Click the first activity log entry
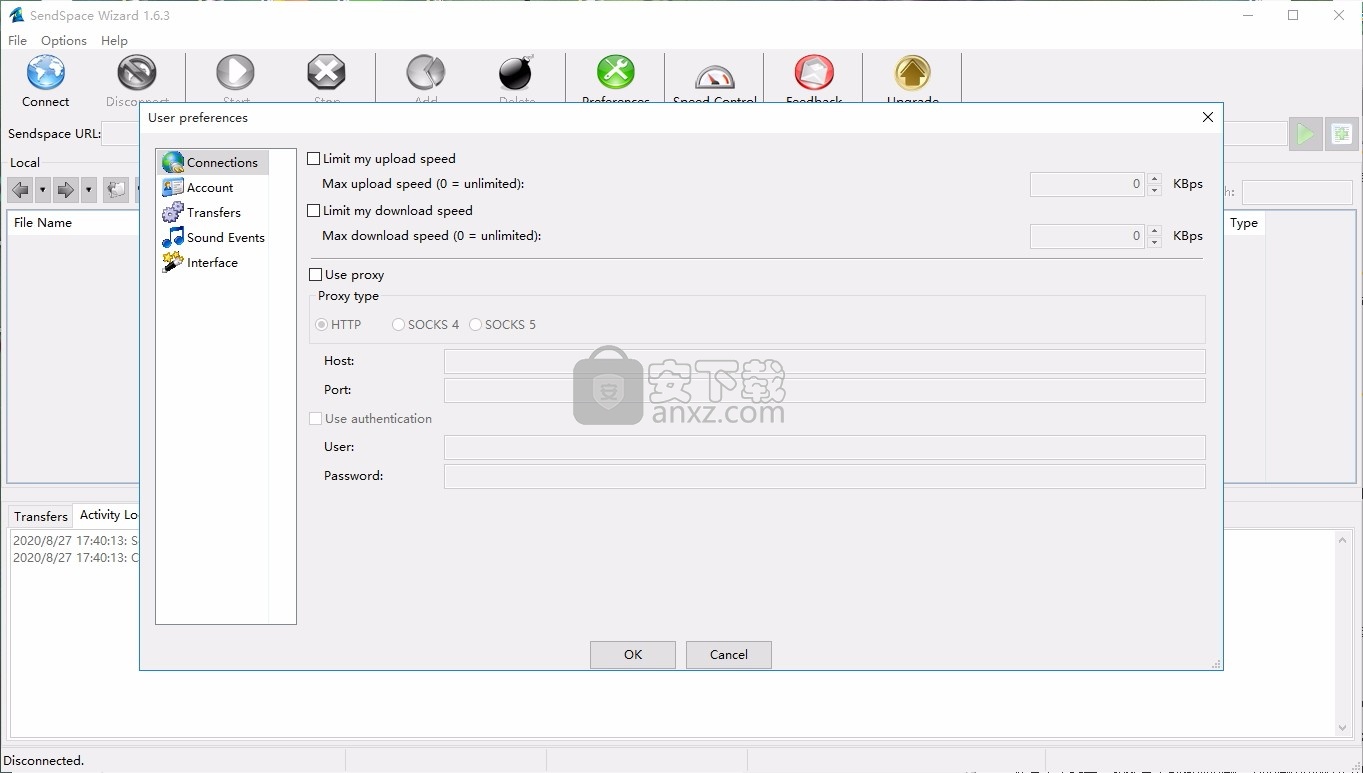This screenshot has width=1363, height=773. pyautogui.click(x=75, y=541)
